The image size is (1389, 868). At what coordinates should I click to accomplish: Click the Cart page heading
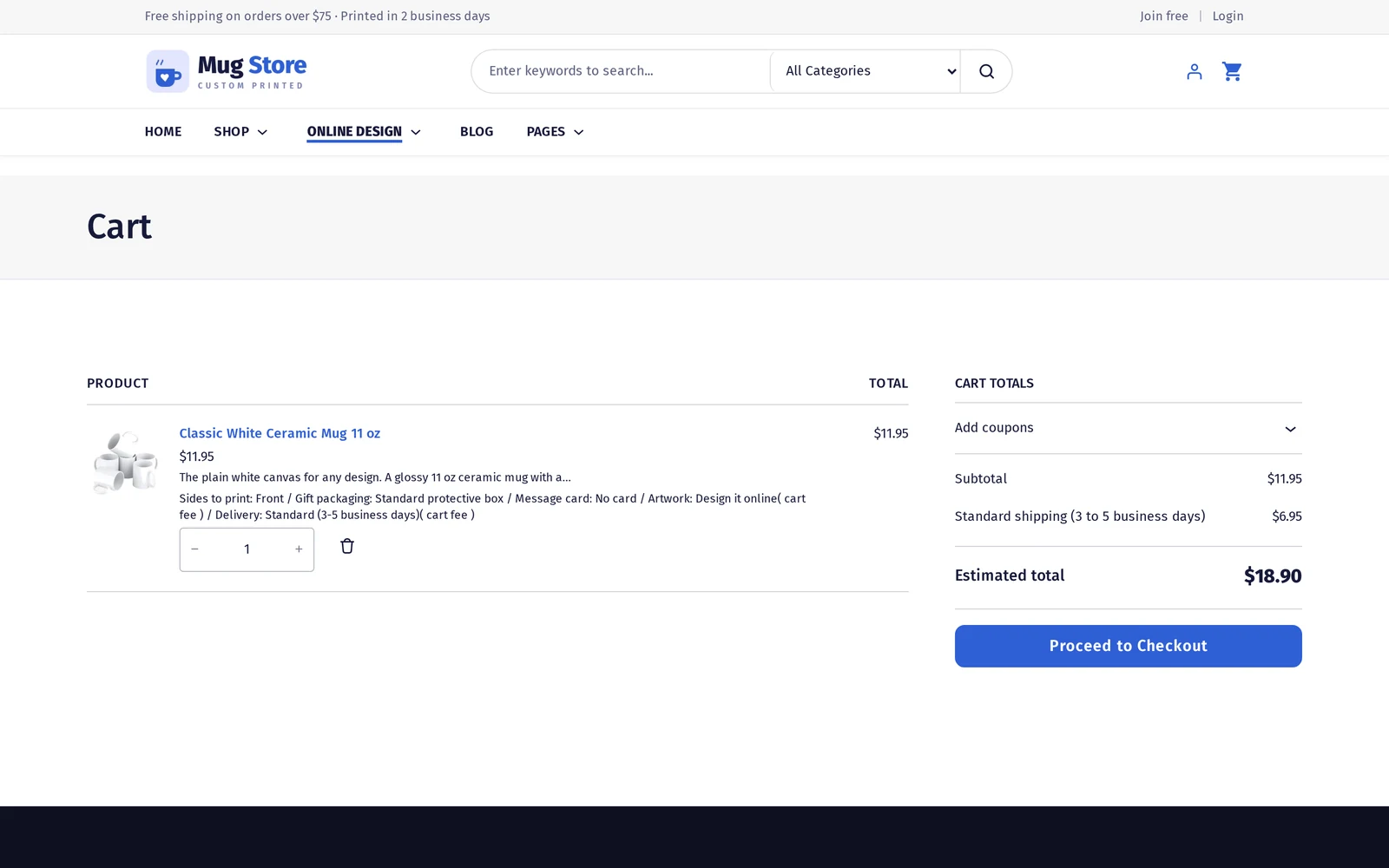[x=119, y=227]
